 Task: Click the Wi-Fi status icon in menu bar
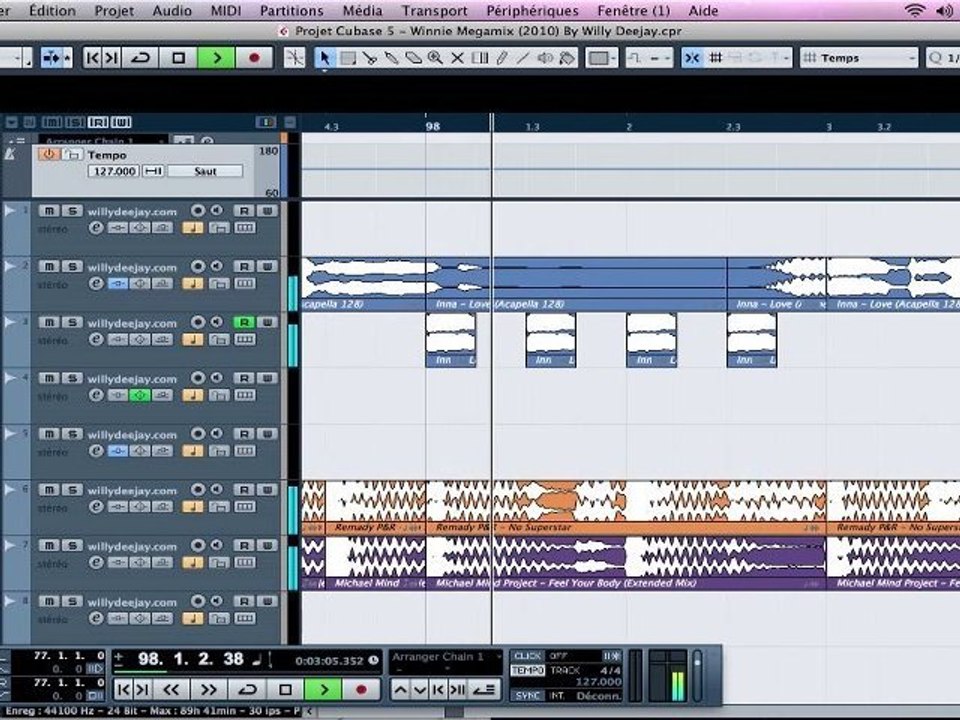click(915, 10)
